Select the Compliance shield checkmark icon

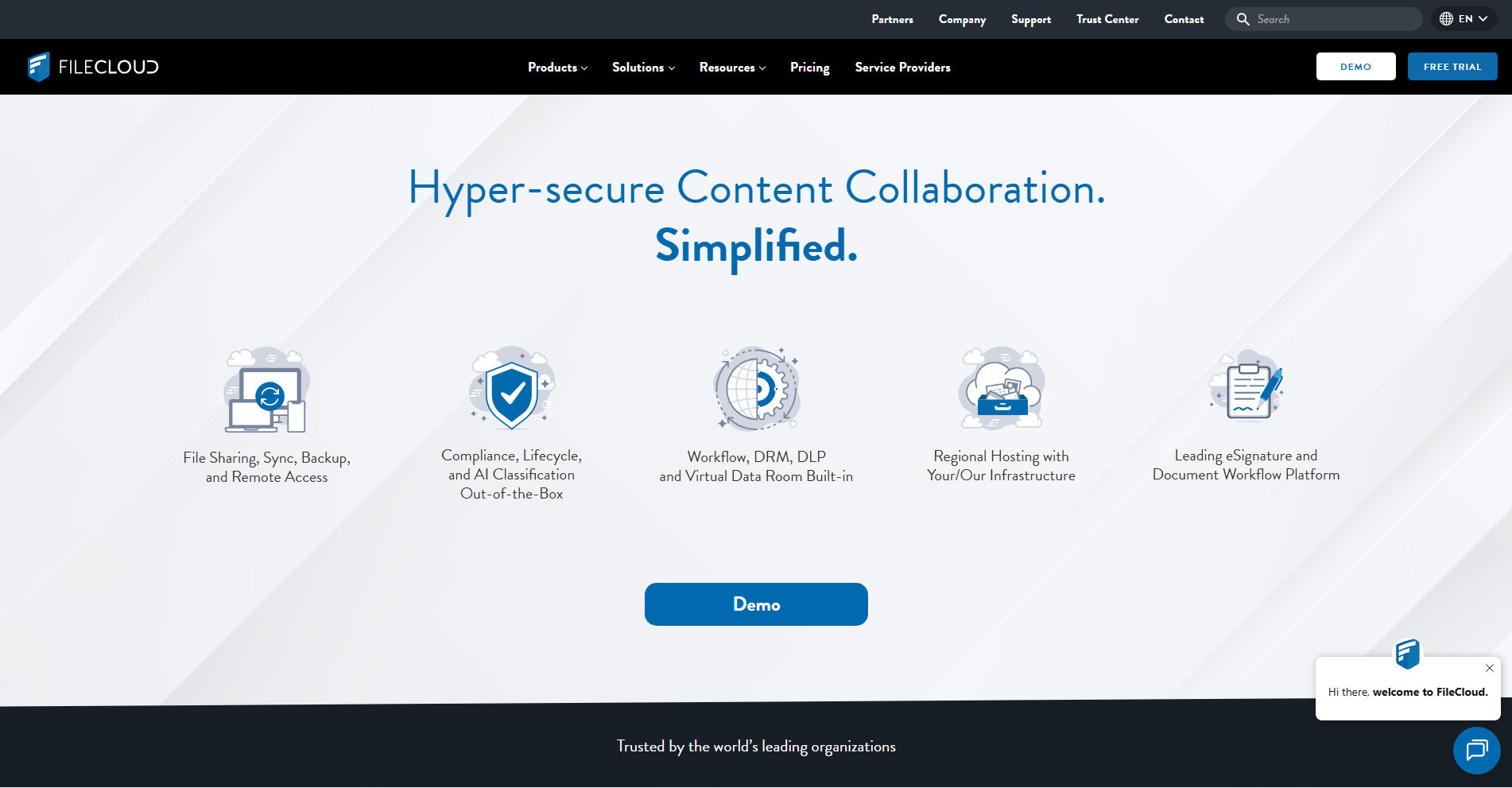tap(511, 390)
